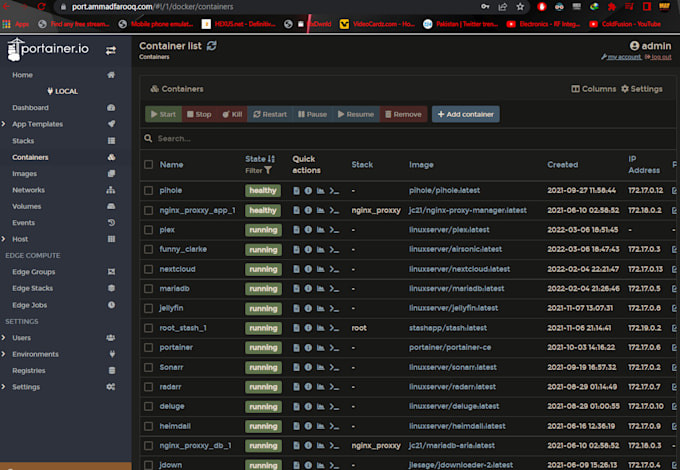Tick the checkbox for pihole container

click(148, 190)
